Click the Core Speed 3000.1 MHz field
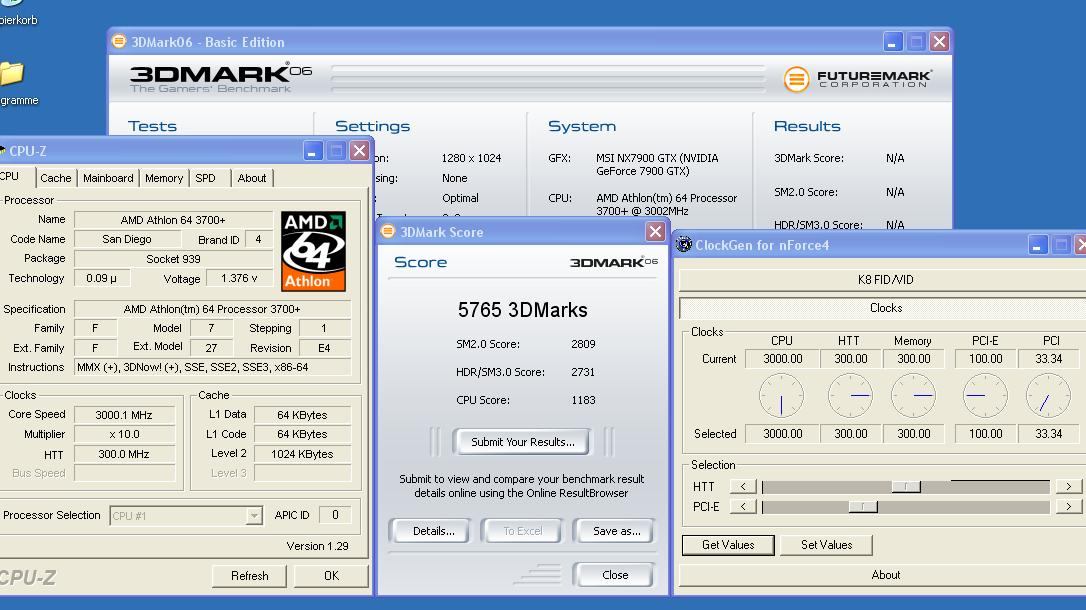Image resolution: width=1086 pixels, height=610 pixels. (x=124, y=415)
